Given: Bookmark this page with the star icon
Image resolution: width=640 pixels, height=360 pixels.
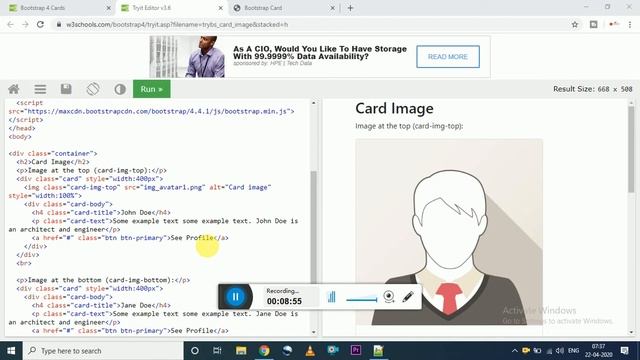Looking at the screenshot, I should (575, 24).
